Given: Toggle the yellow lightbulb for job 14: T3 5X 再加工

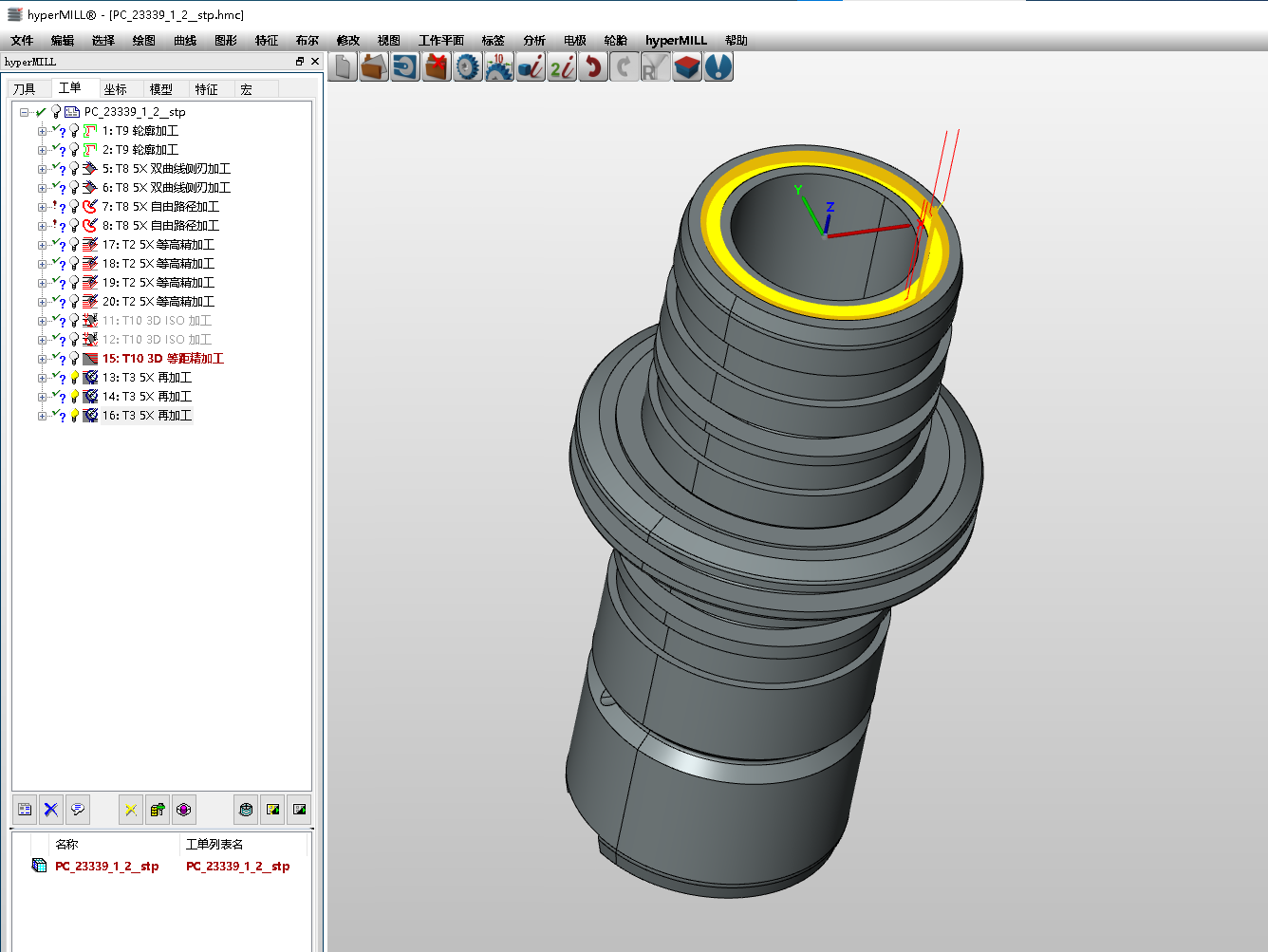Looking at the screenshot, I should 74,397.
